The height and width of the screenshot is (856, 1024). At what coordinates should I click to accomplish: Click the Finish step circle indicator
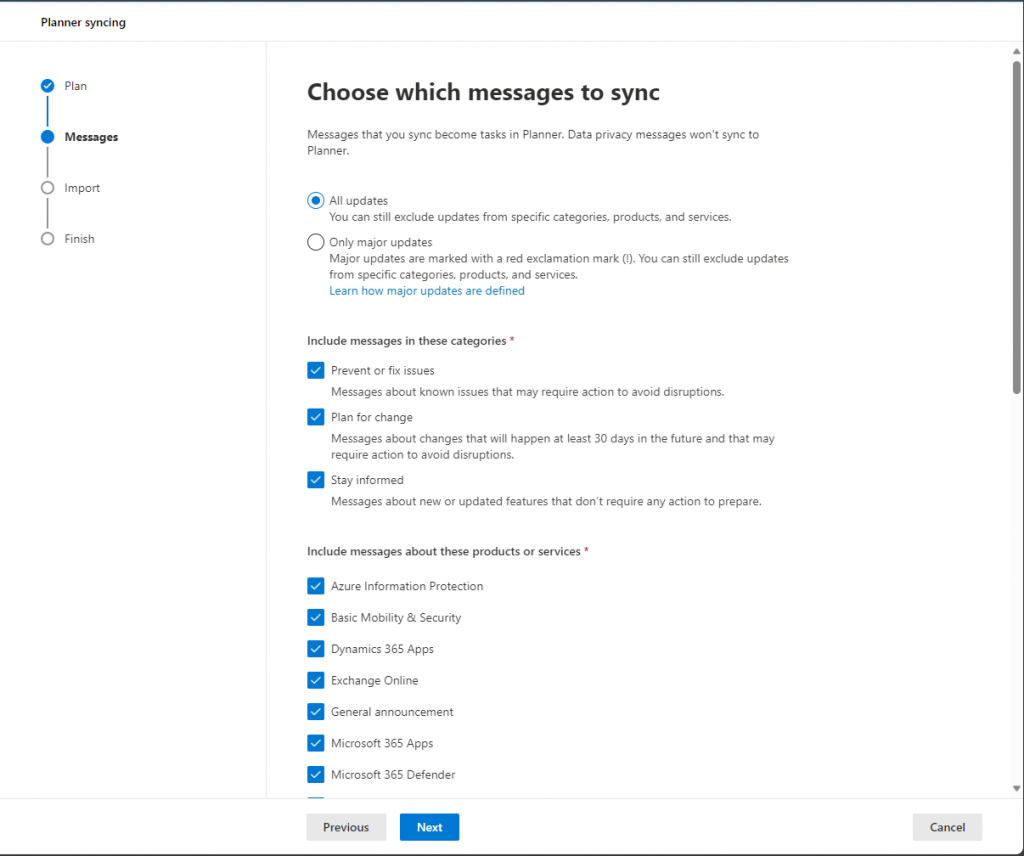point(47,239)
